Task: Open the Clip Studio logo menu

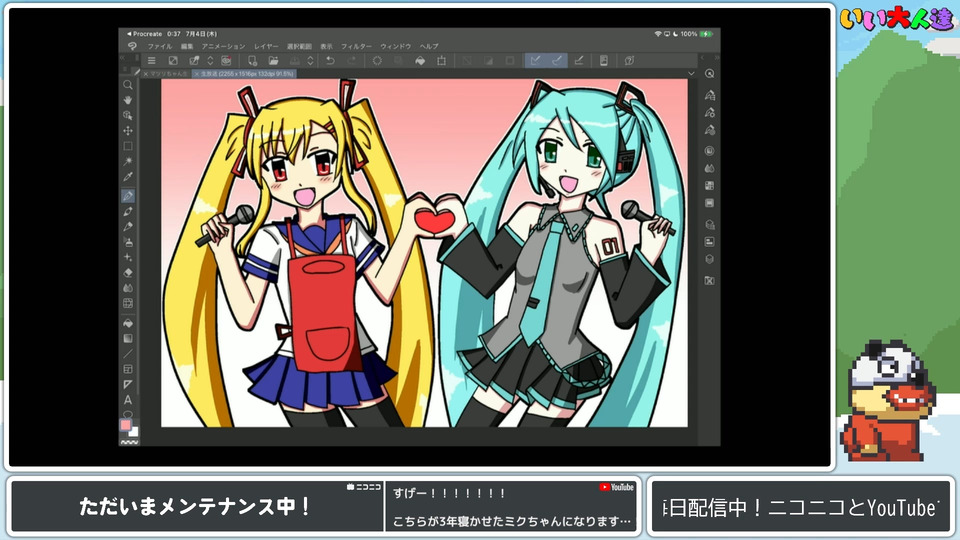Action: coord(132,46)
